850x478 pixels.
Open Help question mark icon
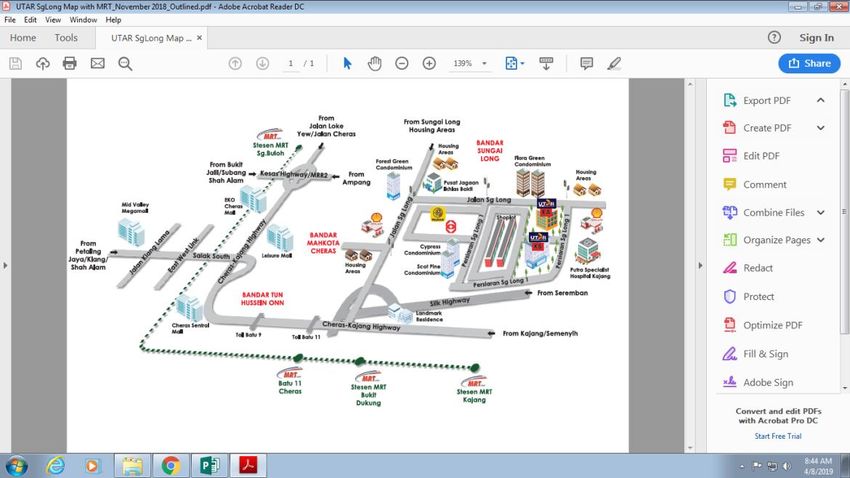(774, 37)
